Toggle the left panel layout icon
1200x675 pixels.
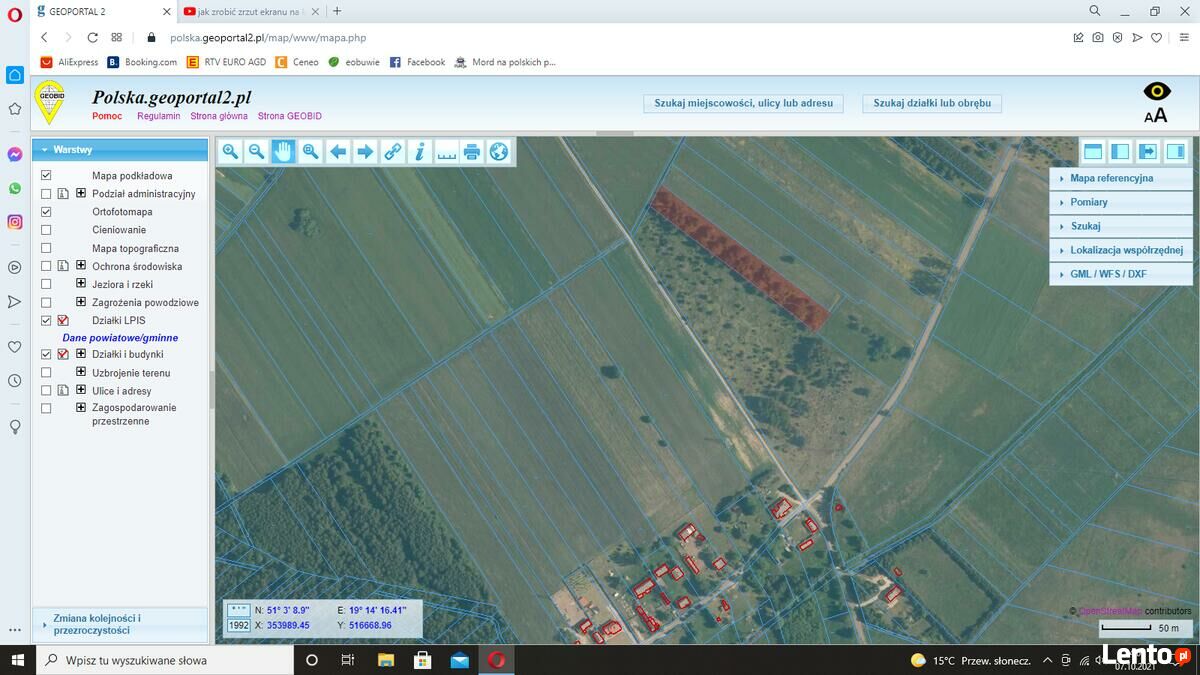(1120, 152)
